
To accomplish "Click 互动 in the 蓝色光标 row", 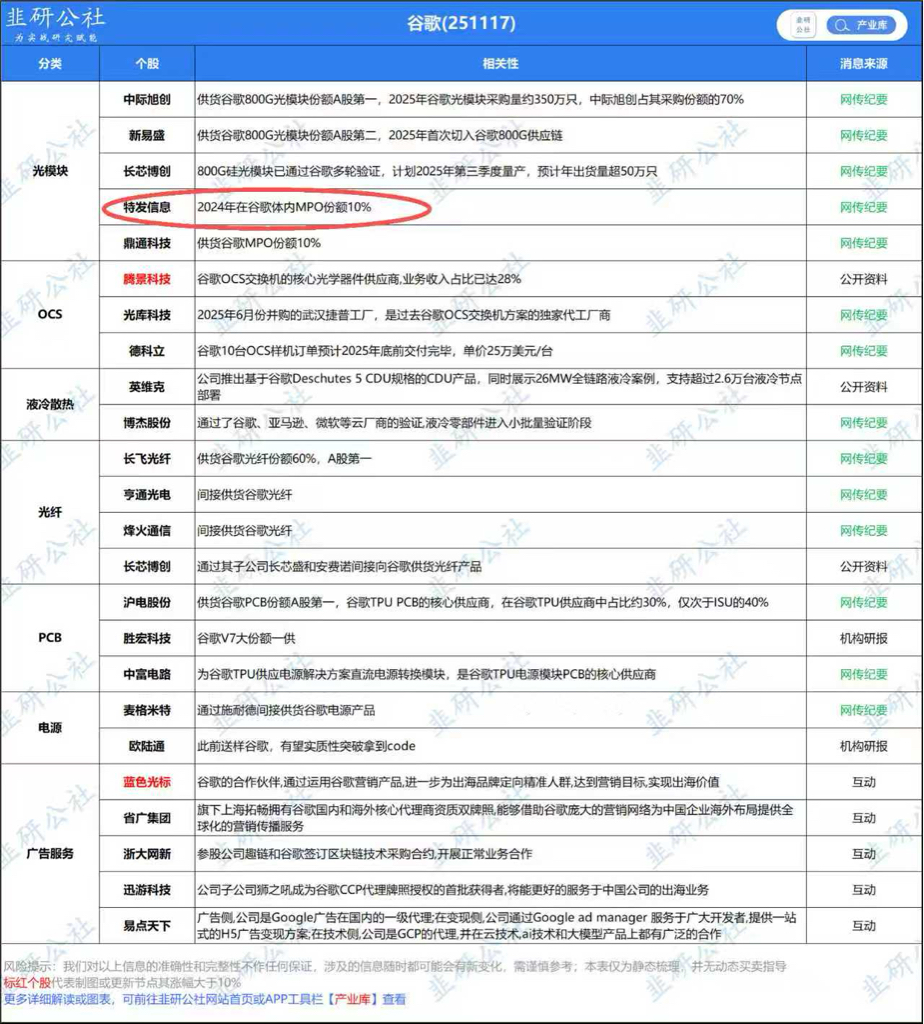I will pyautogui.click(x=863, y=782).
